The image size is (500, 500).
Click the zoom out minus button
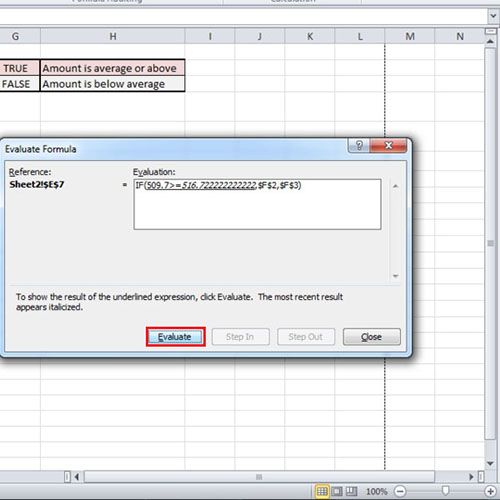(x=400, y=491)
